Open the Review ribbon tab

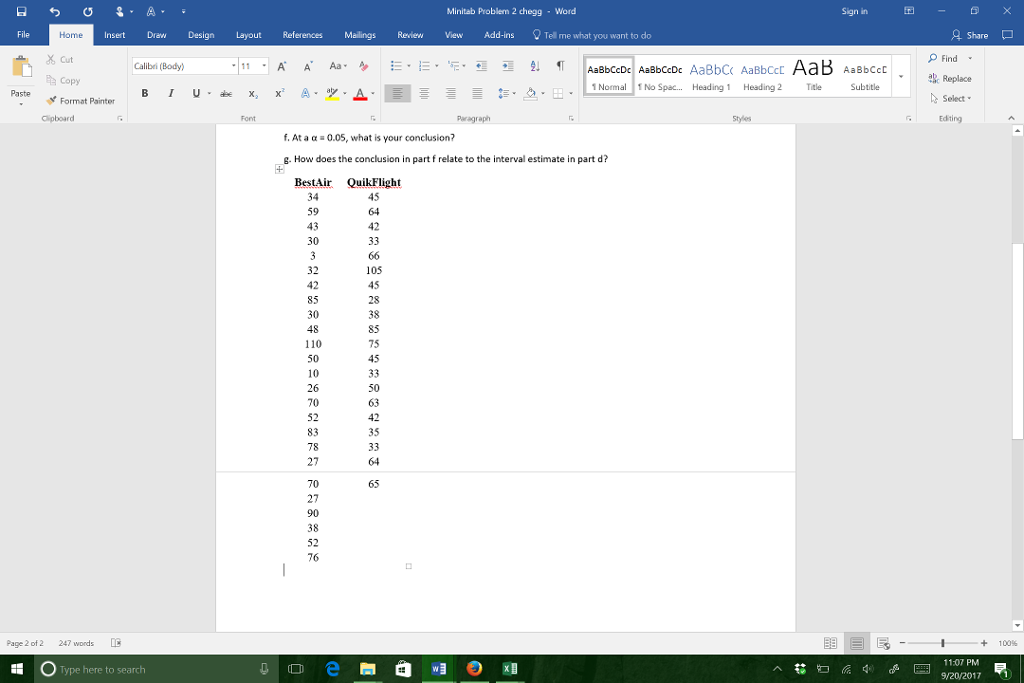tap(410, 35)
